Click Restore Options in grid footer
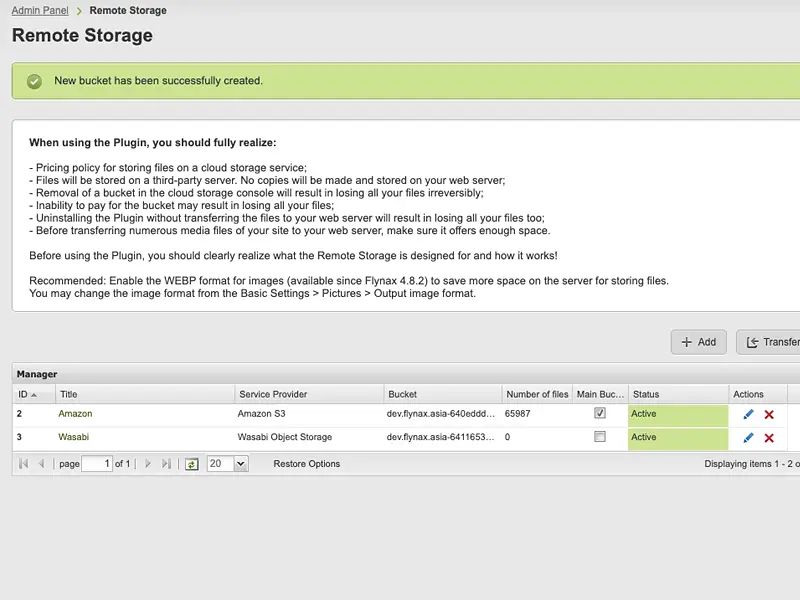The image size is (800, 600). pos(307,464)
